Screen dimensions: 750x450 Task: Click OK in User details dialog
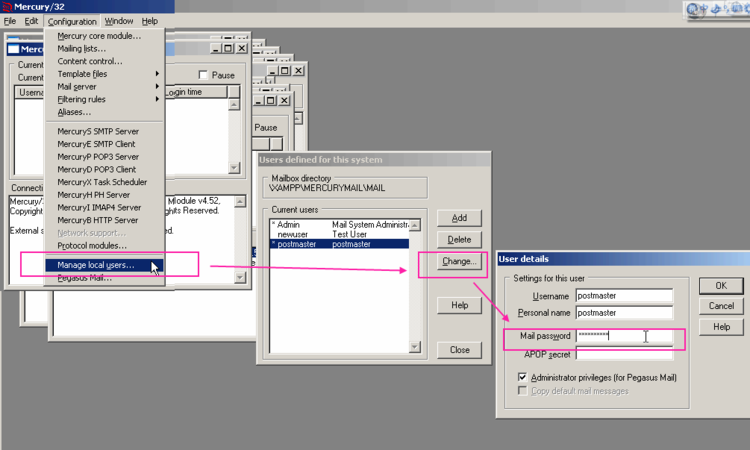tap(721, 286)
